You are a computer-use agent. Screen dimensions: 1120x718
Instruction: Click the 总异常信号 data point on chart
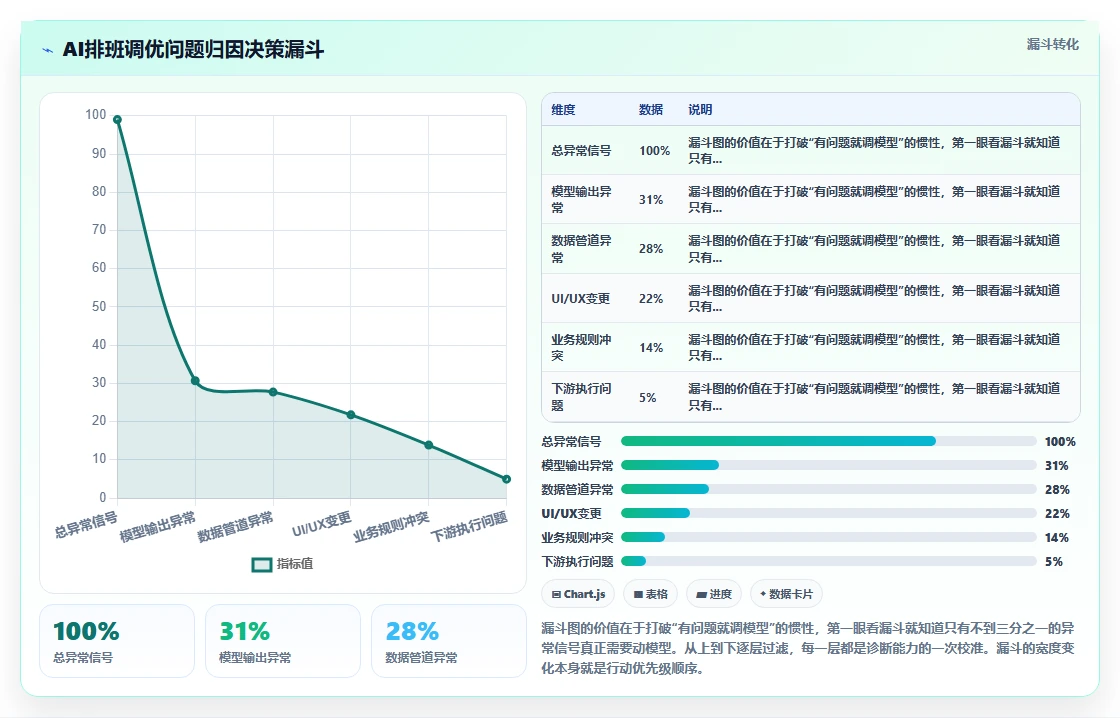pyautogui.click(x=118, y=120)
